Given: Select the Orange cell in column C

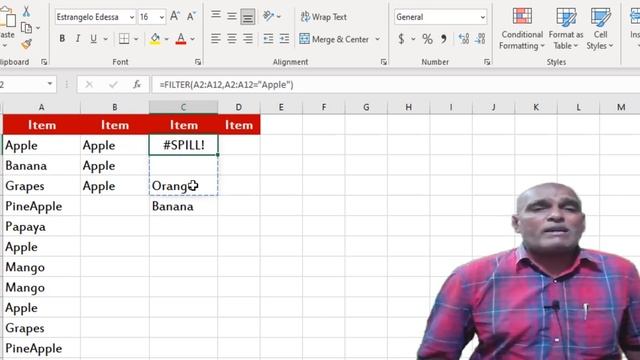Looking at the screenshot, I should tap(183, 186).
